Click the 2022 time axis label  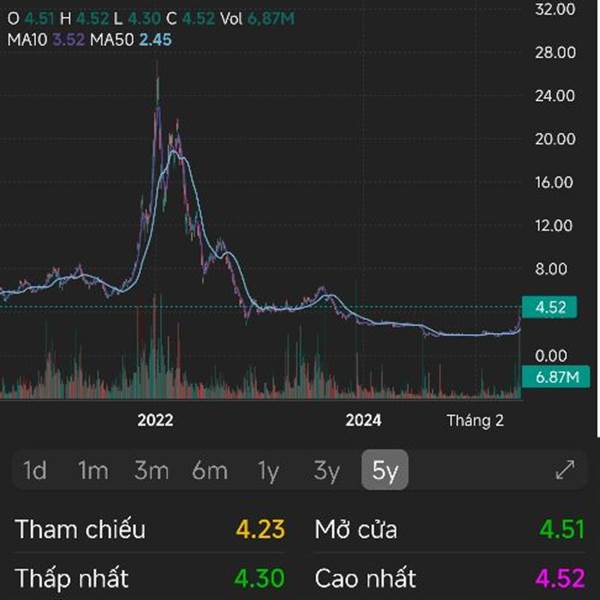(x=155, y=421)
